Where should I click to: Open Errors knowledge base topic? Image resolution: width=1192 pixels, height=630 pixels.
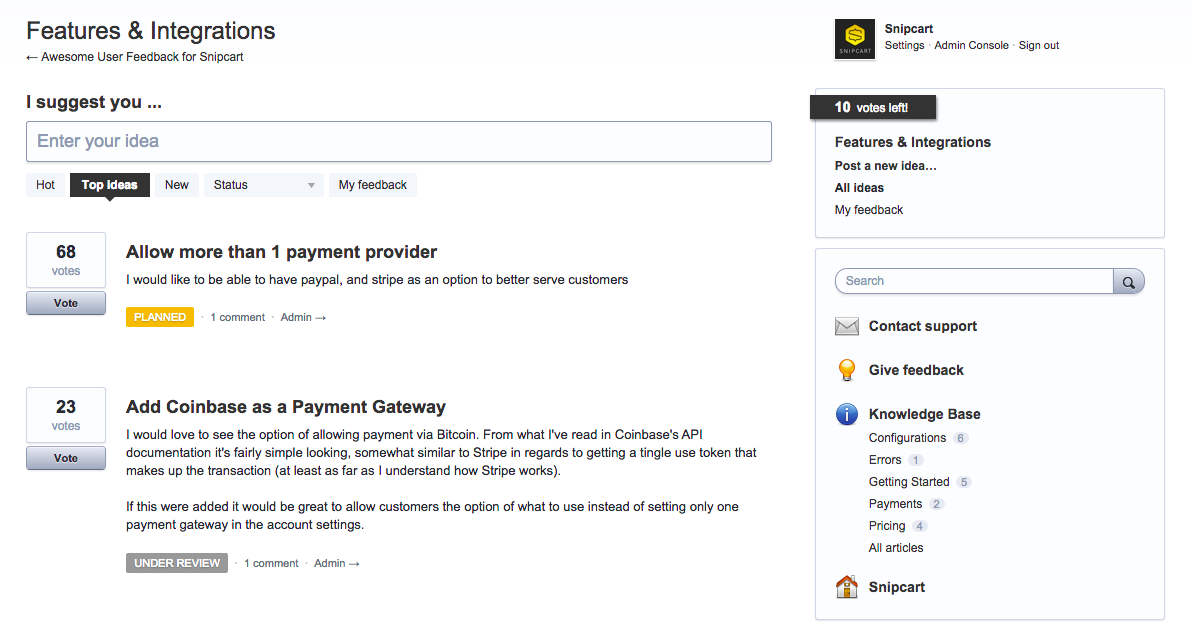[885, 460]
